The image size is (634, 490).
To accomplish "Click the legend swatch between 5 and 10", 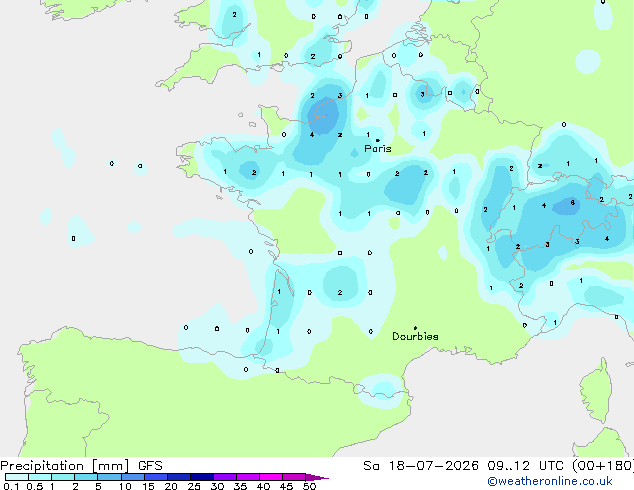I will click(110, 477).
